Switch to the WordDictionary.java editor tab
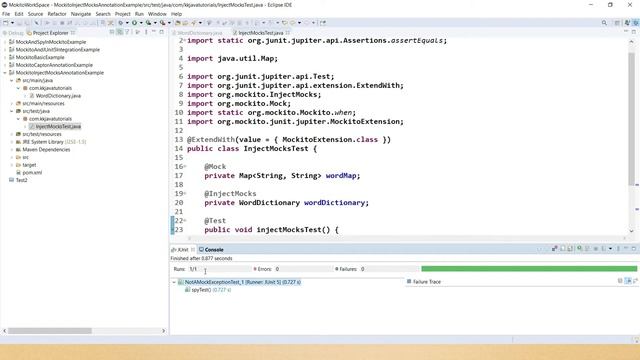640x360 pixels. click(199, 33)
